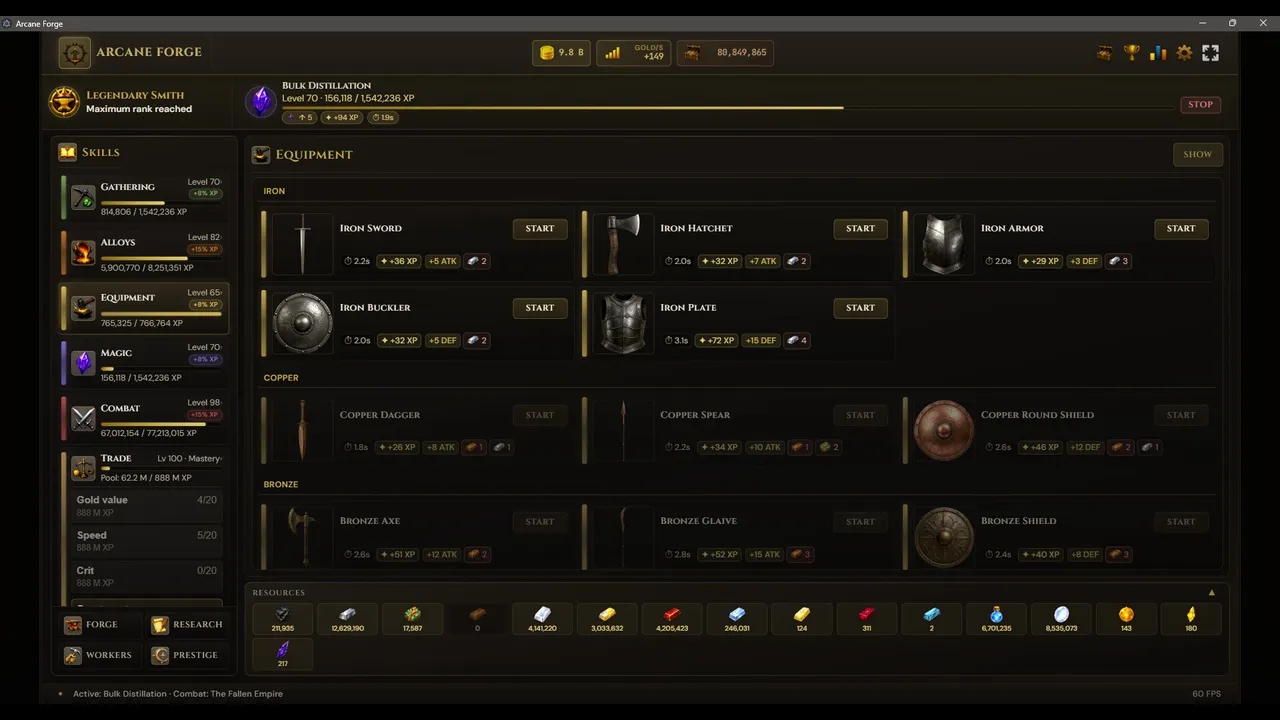Click the copper resource showing 0
Viewport: 1280px width, 720px height.
477,619
